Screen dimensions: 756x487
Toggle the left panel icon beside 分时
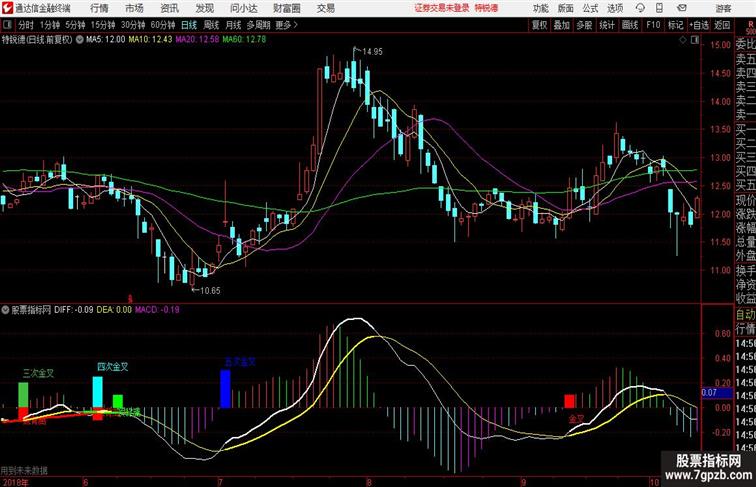pyautogui.click(x=7, y=25)
